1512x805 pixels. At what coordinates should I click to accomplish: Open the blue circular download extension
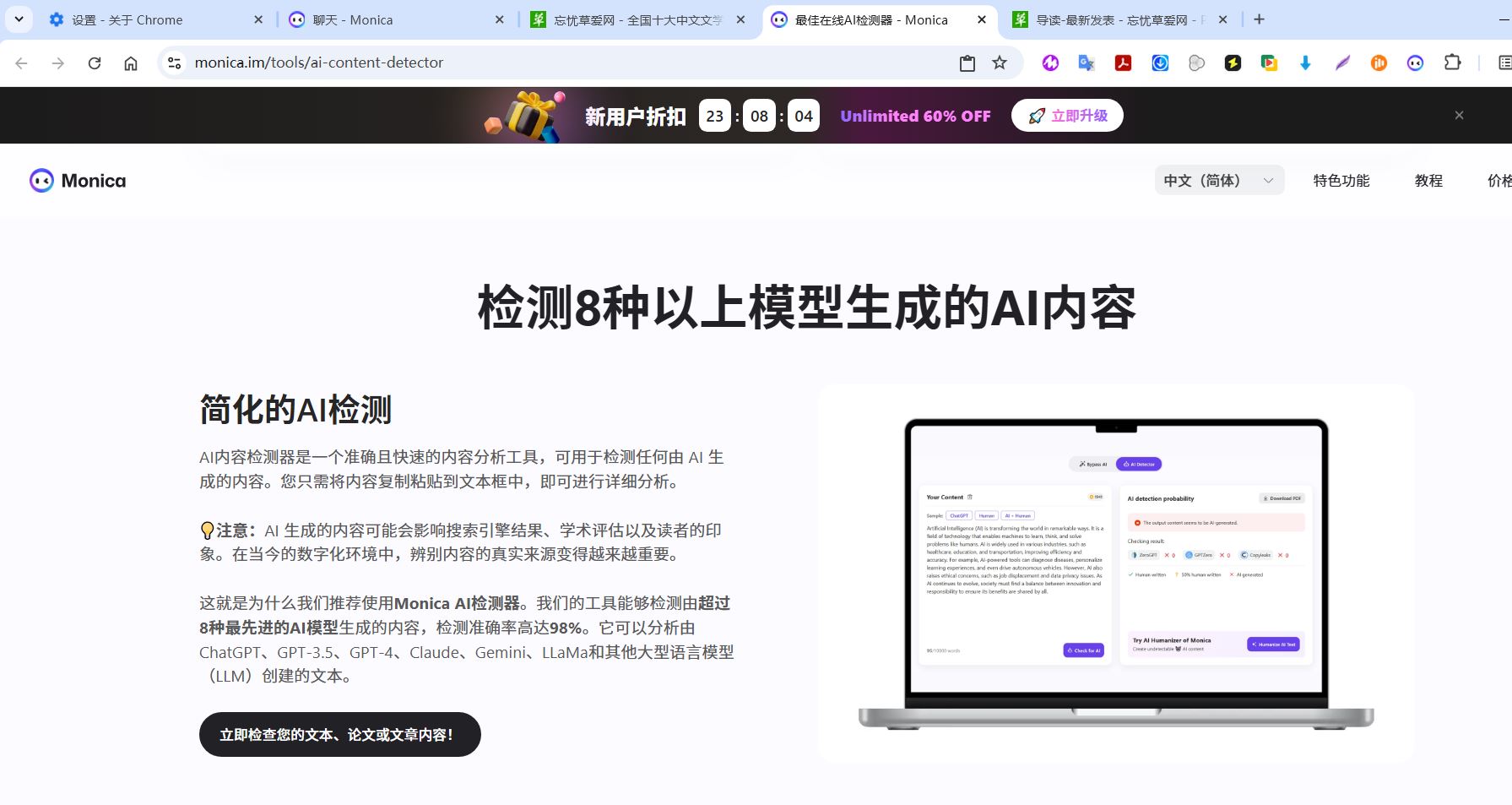coord(1160,63)
